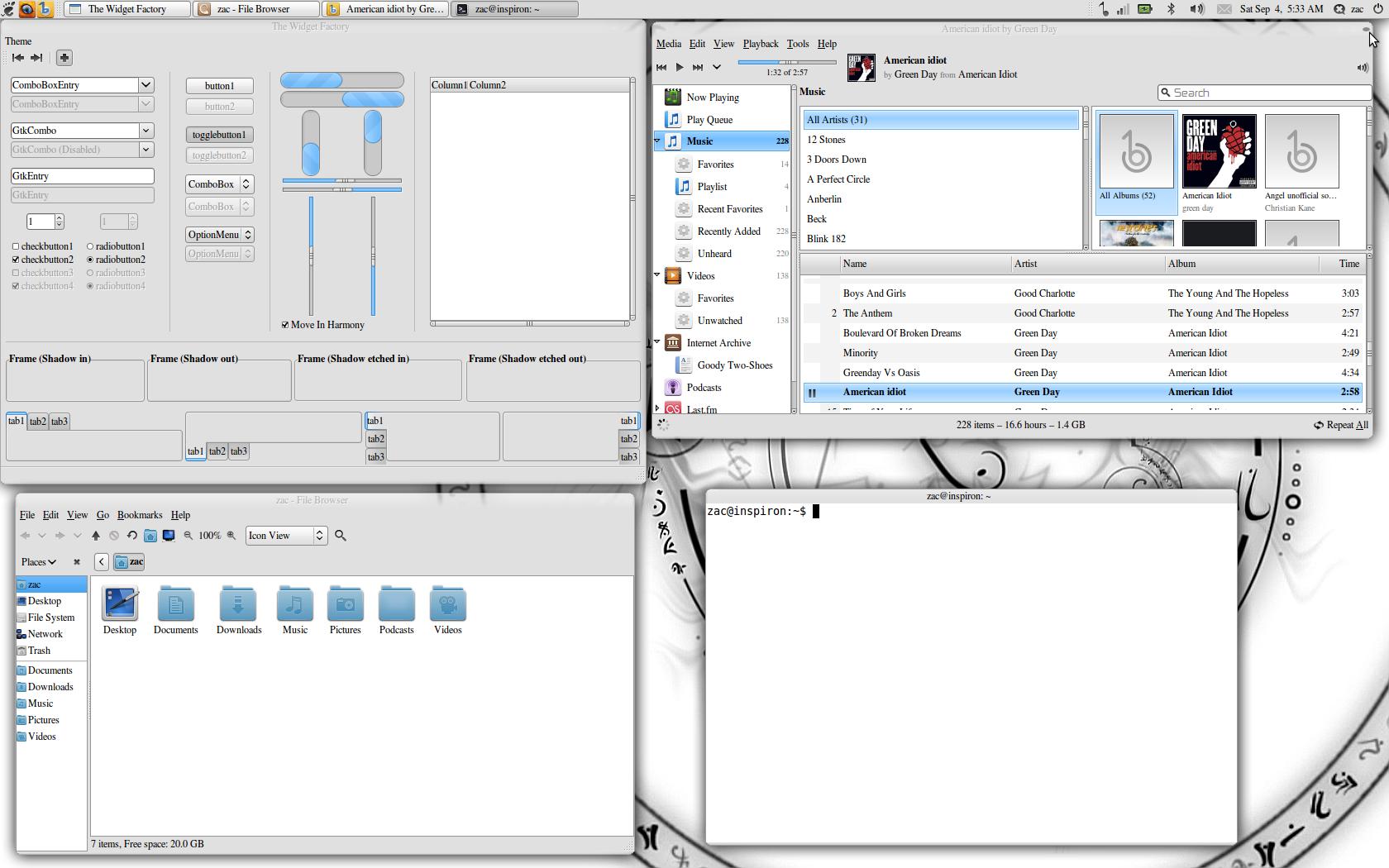Select the Videos folder icon
The width and height of the screenshot is (1389, 868).
pos(447,611)
